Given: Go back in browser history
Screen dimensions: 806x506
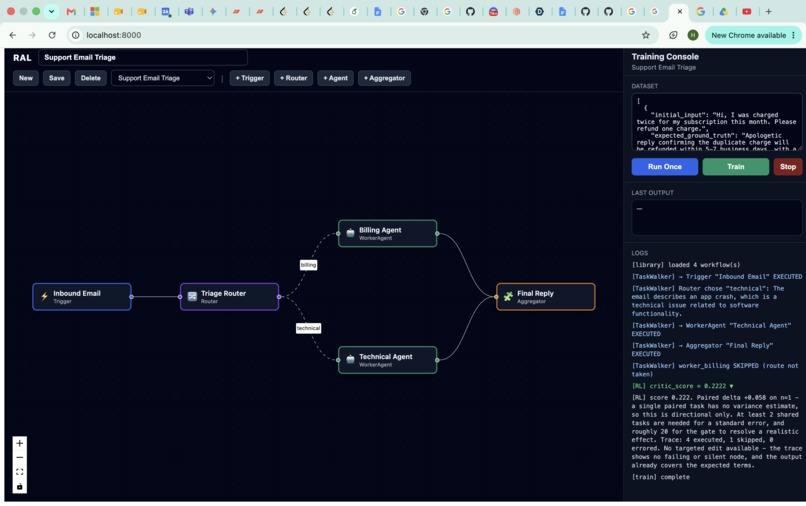Looking at the screenshot, I should click(13, 35).
